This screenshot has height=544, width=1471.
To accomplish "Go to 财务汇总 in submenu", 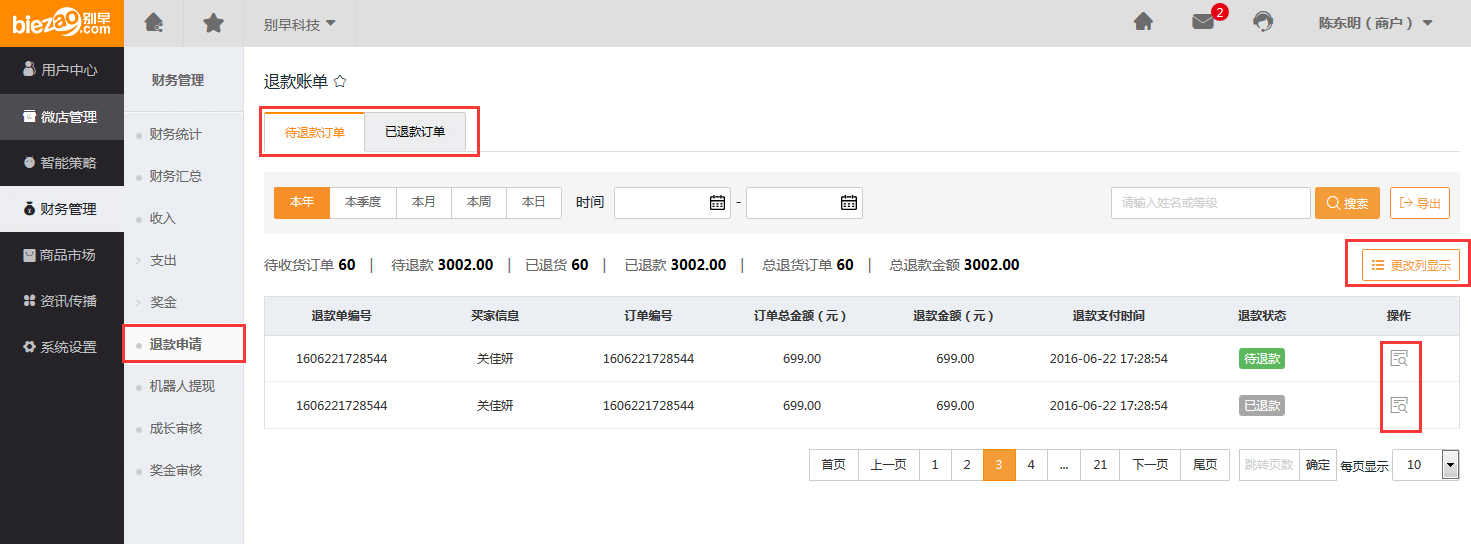I will tap(175, 176).
